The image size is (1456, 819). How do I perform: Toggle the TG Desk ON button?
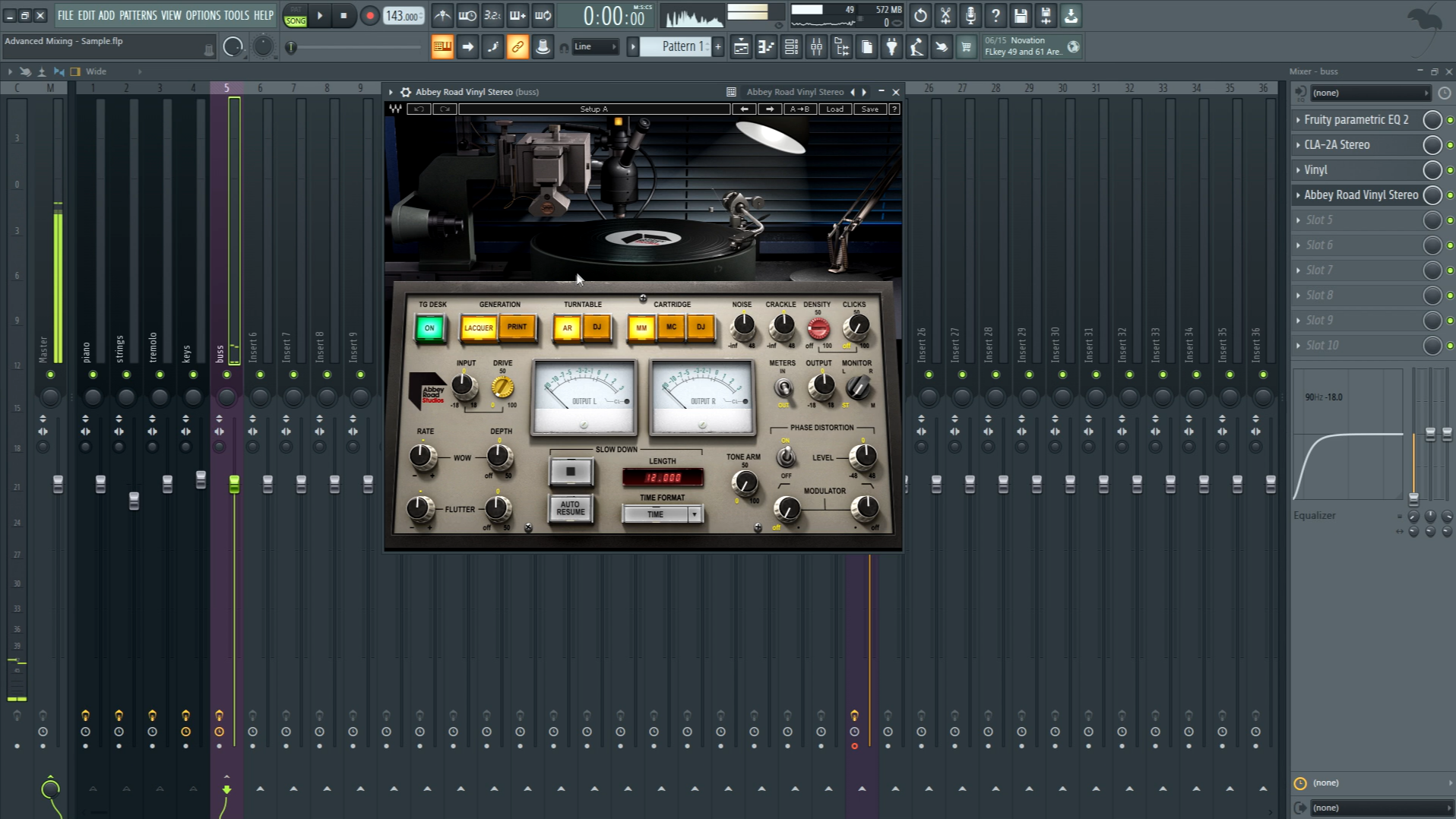pos(429,328)
